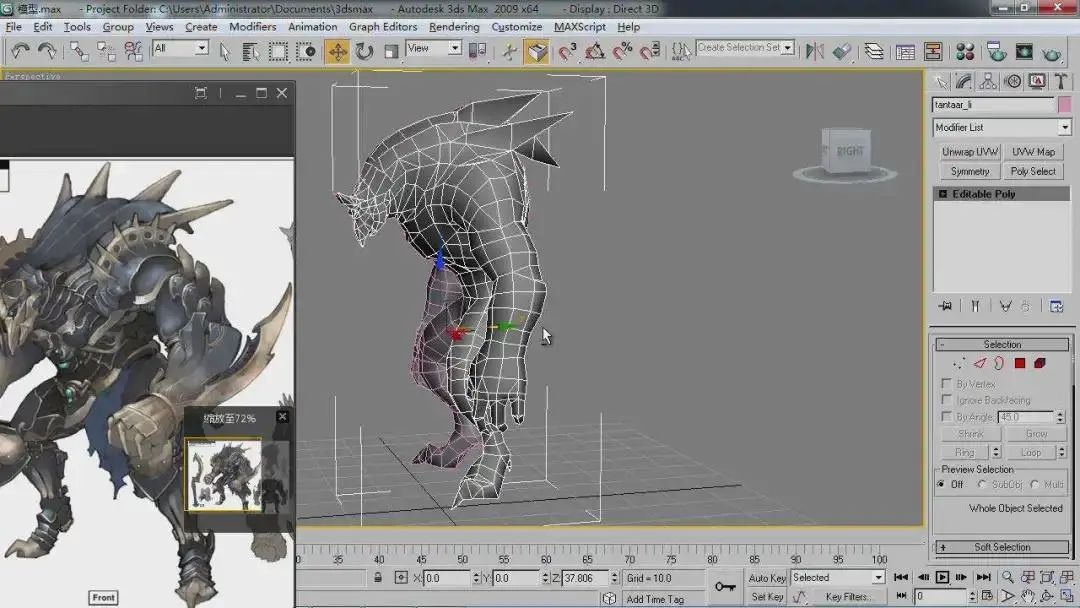Screen dimensions: 1080x608
Task: Click the object name field 'tantaar_li'
Action: (993, 105)
